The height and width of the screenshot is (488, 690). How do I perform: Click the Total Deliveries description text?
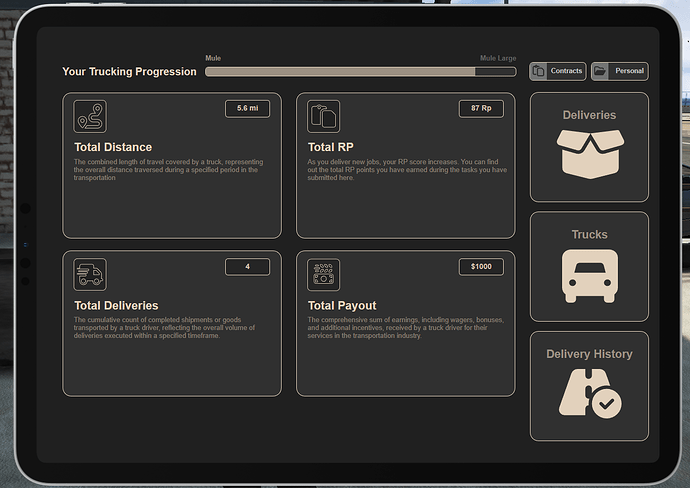pyautogui.click(x=164, y=328)
